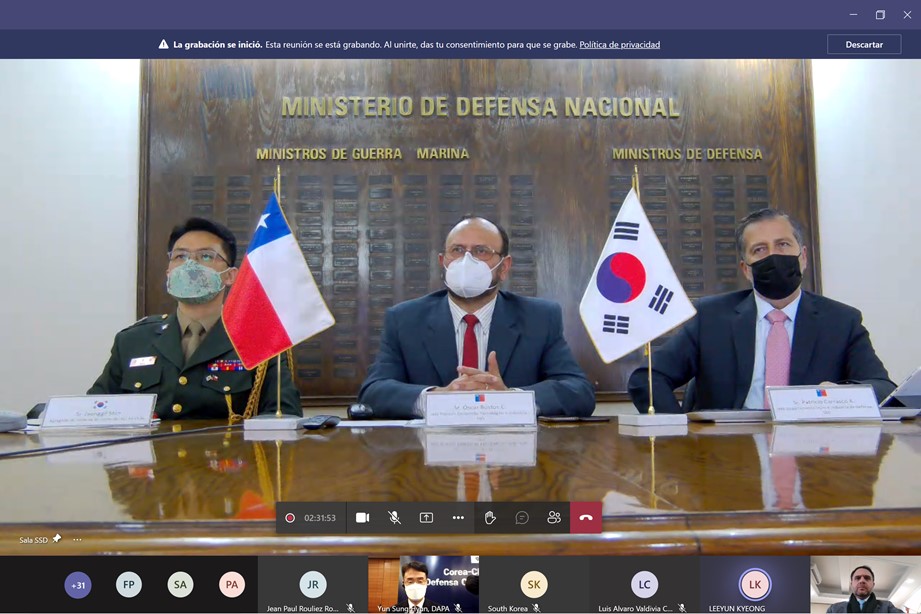The height and width of the screenshot is (614, 921).
Task: Click the self-view video thumbnail
Action: tap(866, 585)
